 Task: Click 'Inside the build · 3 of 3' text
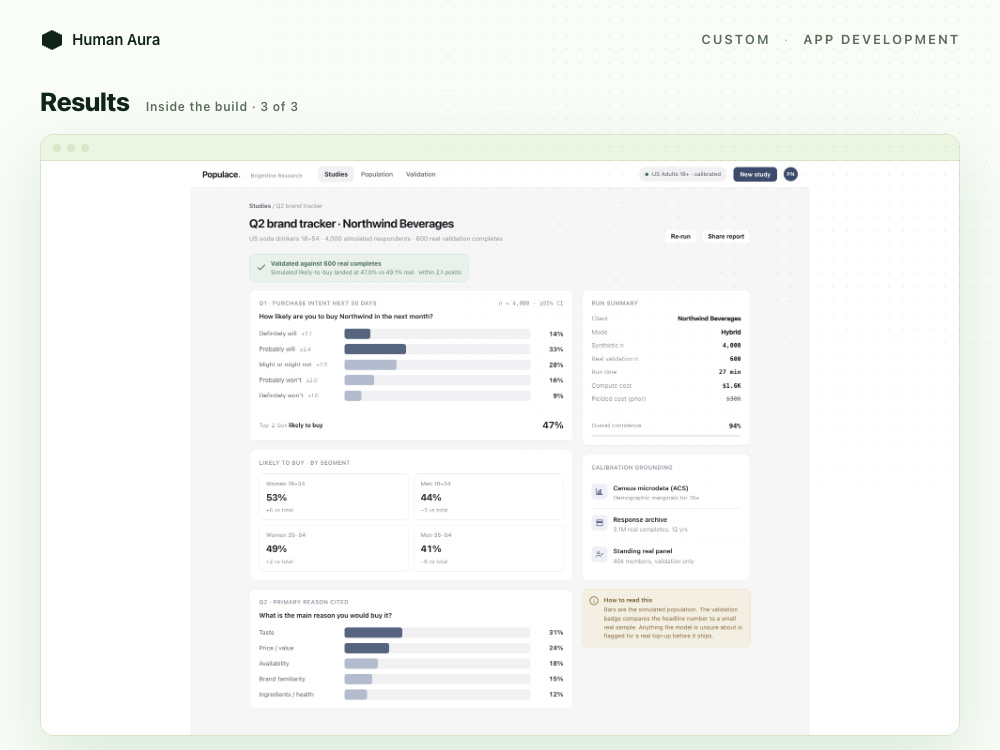pyautogui.click(x=221, y=107)
